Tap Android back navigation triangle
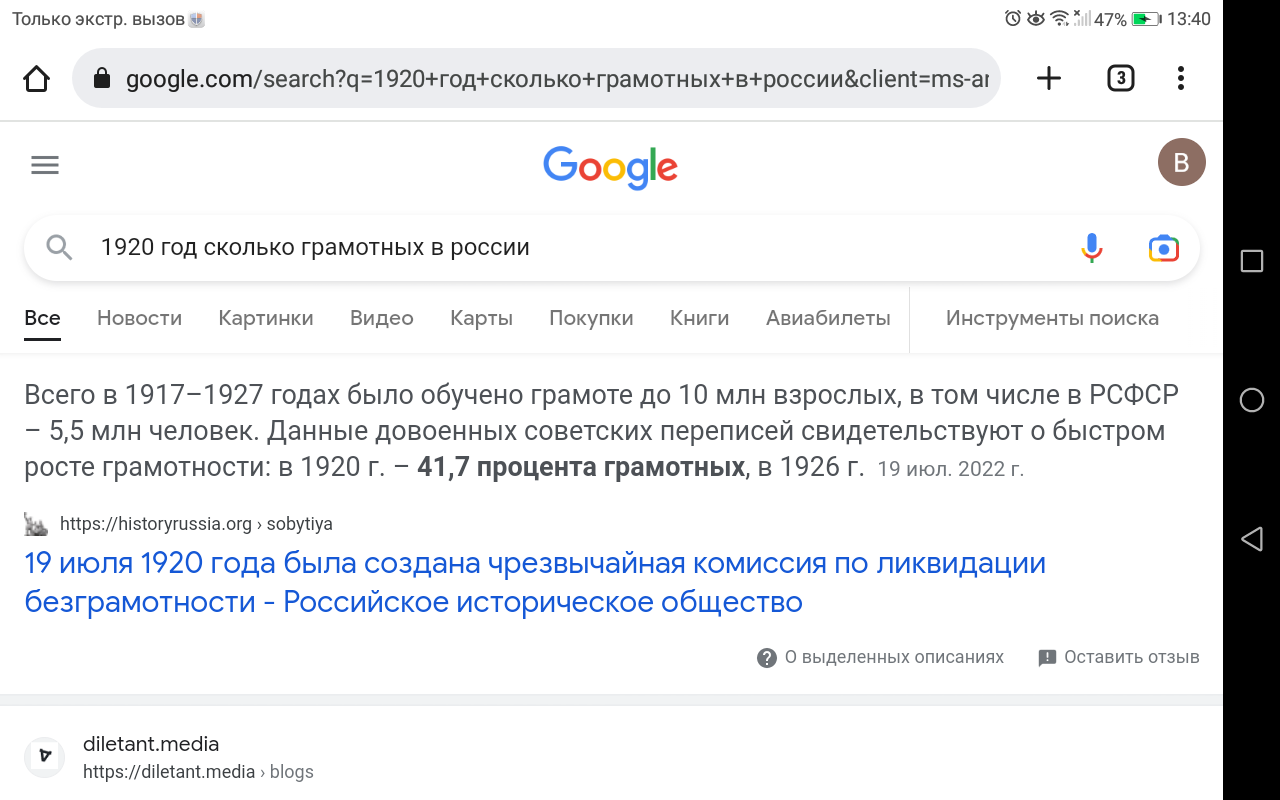 (x=1251, y=540)
